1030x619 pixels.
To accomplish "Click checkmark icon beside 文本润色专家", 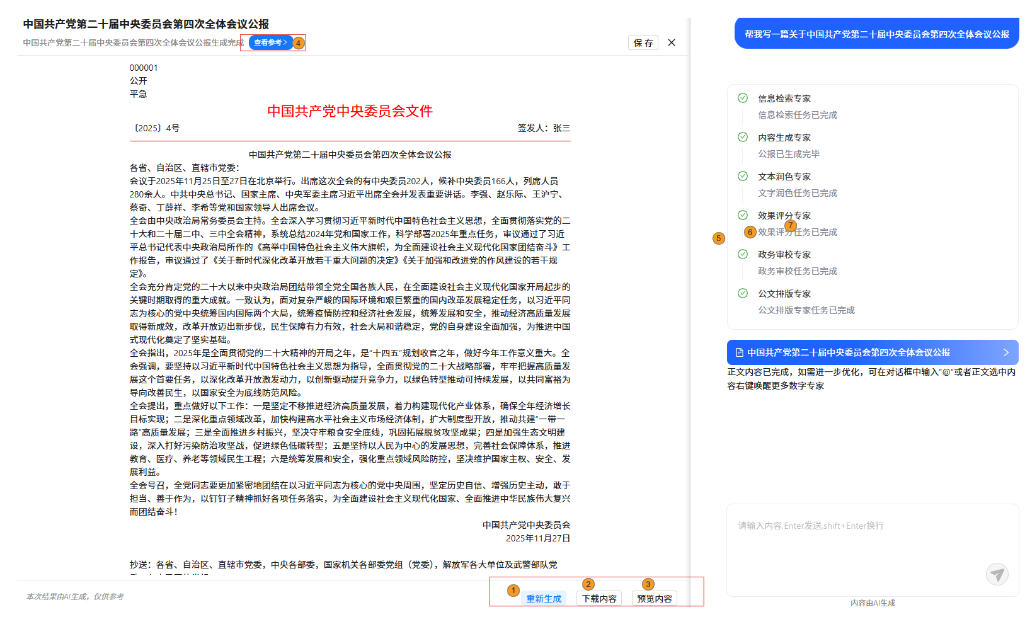I will pos(742,176).
